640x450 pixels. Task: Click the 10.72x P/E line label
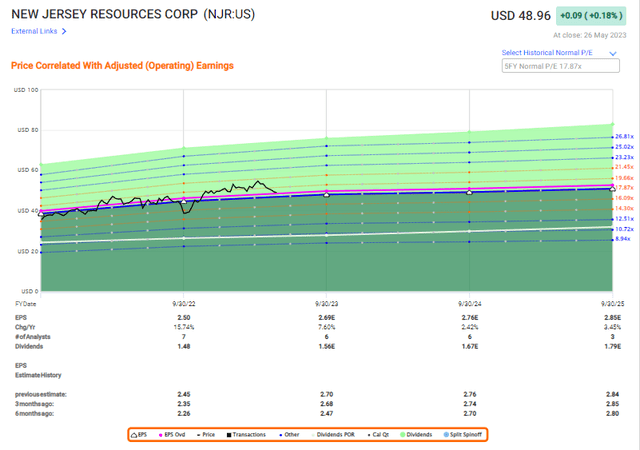(624, 229)
